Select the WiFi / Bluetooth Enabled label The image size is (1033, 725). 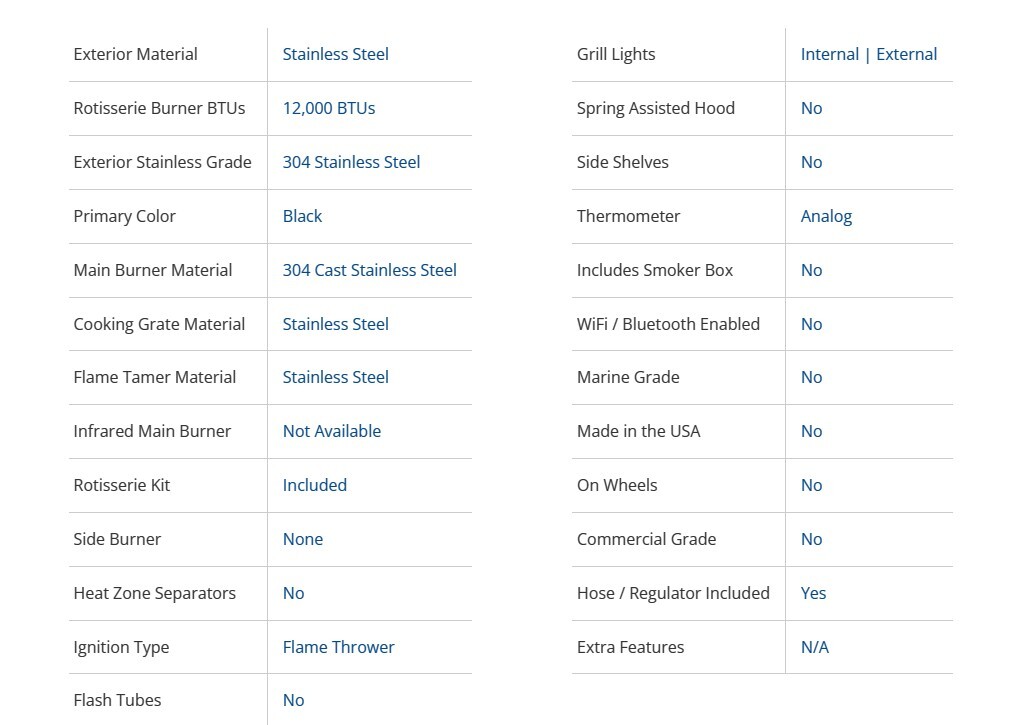pos(668,324)
